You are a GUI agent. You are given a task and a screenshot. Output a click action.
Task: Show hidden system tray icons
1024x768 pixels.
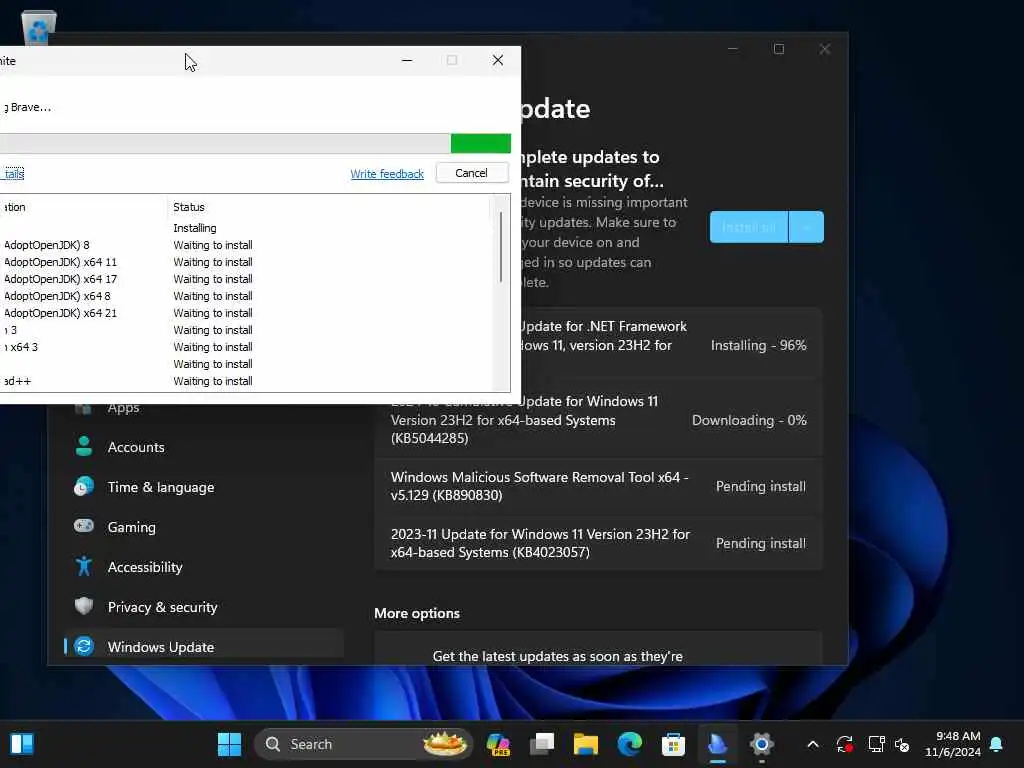pyautogui.click(x=813, y=744)
